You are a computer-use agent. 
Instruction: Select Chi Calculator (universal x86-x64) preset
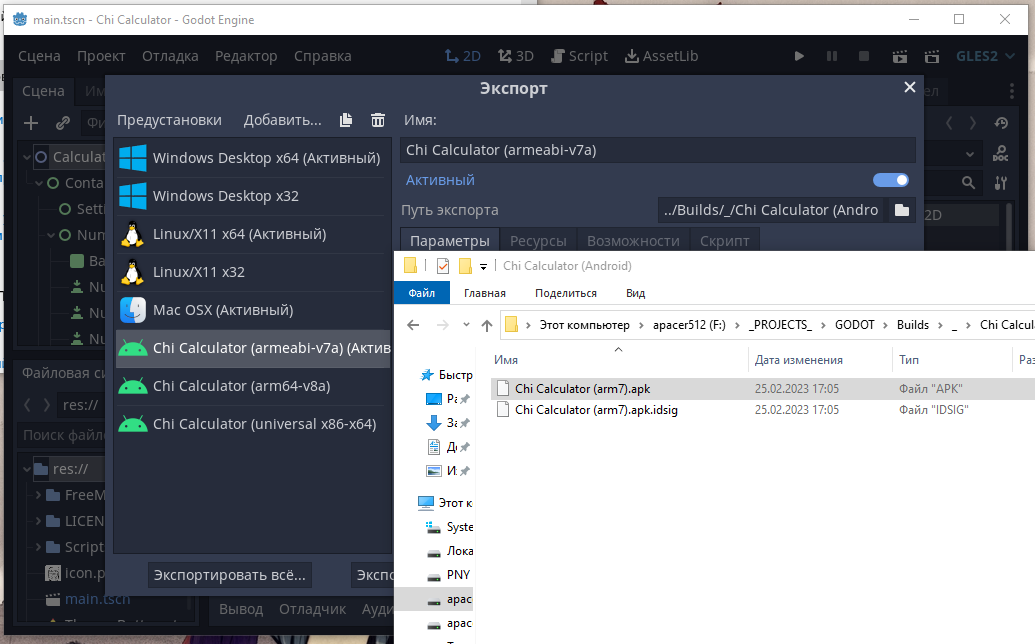pyautogui.click(x=251, y=424)
